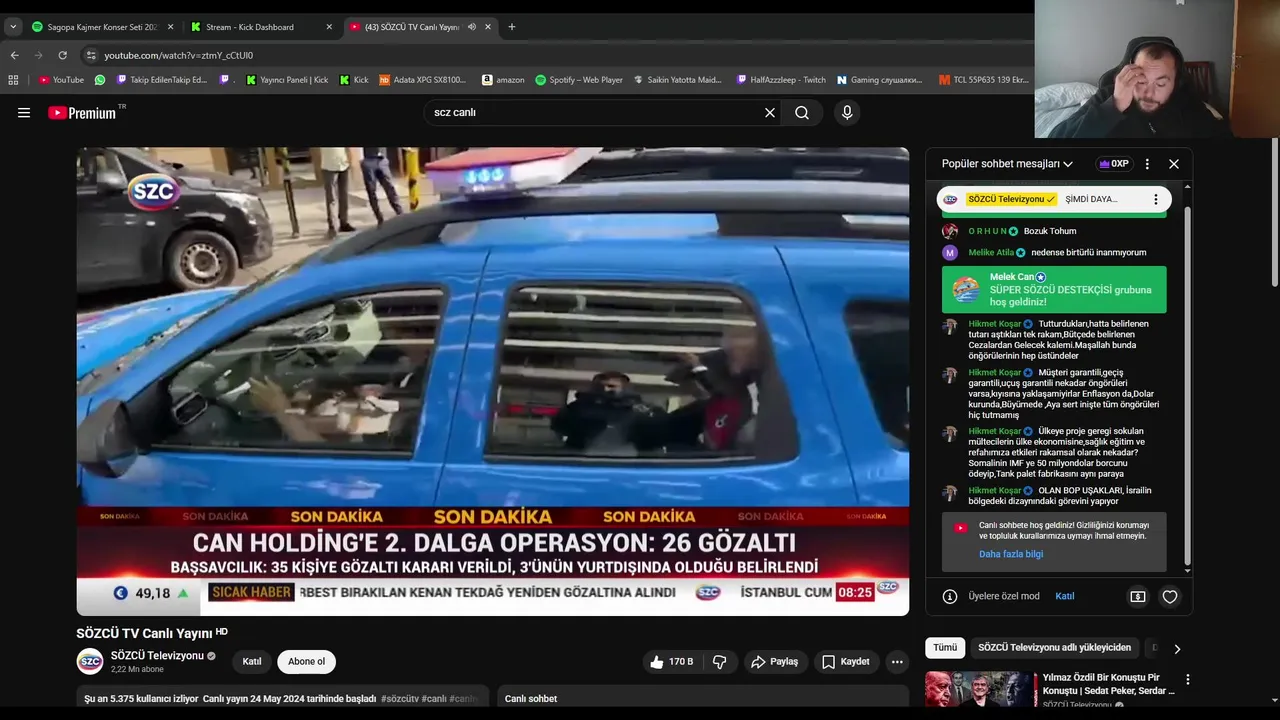
Task: Close the Kick Dashboard tab
Action: [x=329, y=27]
